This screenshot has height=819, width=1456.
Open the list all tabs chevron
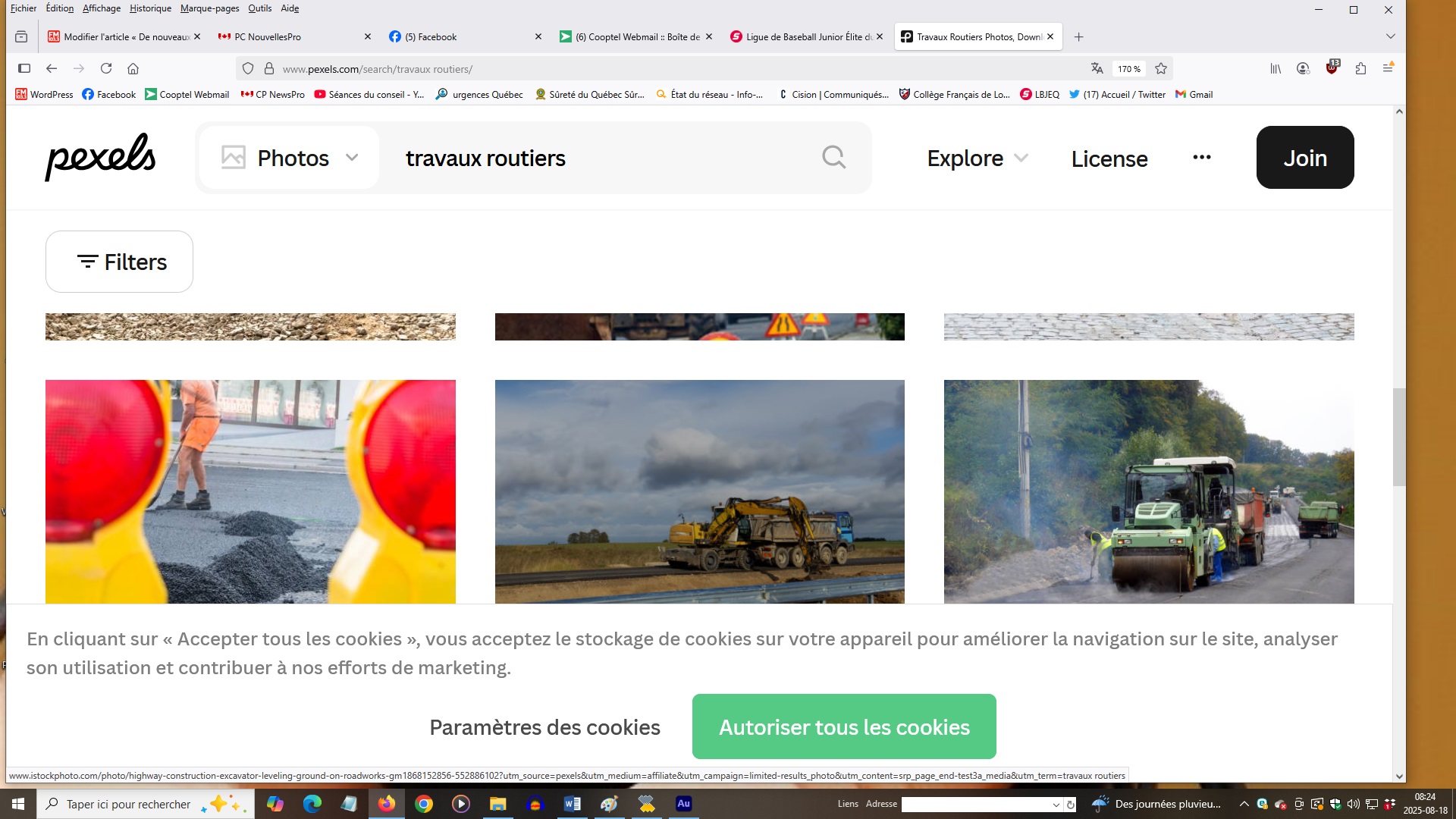point(1390,36)
